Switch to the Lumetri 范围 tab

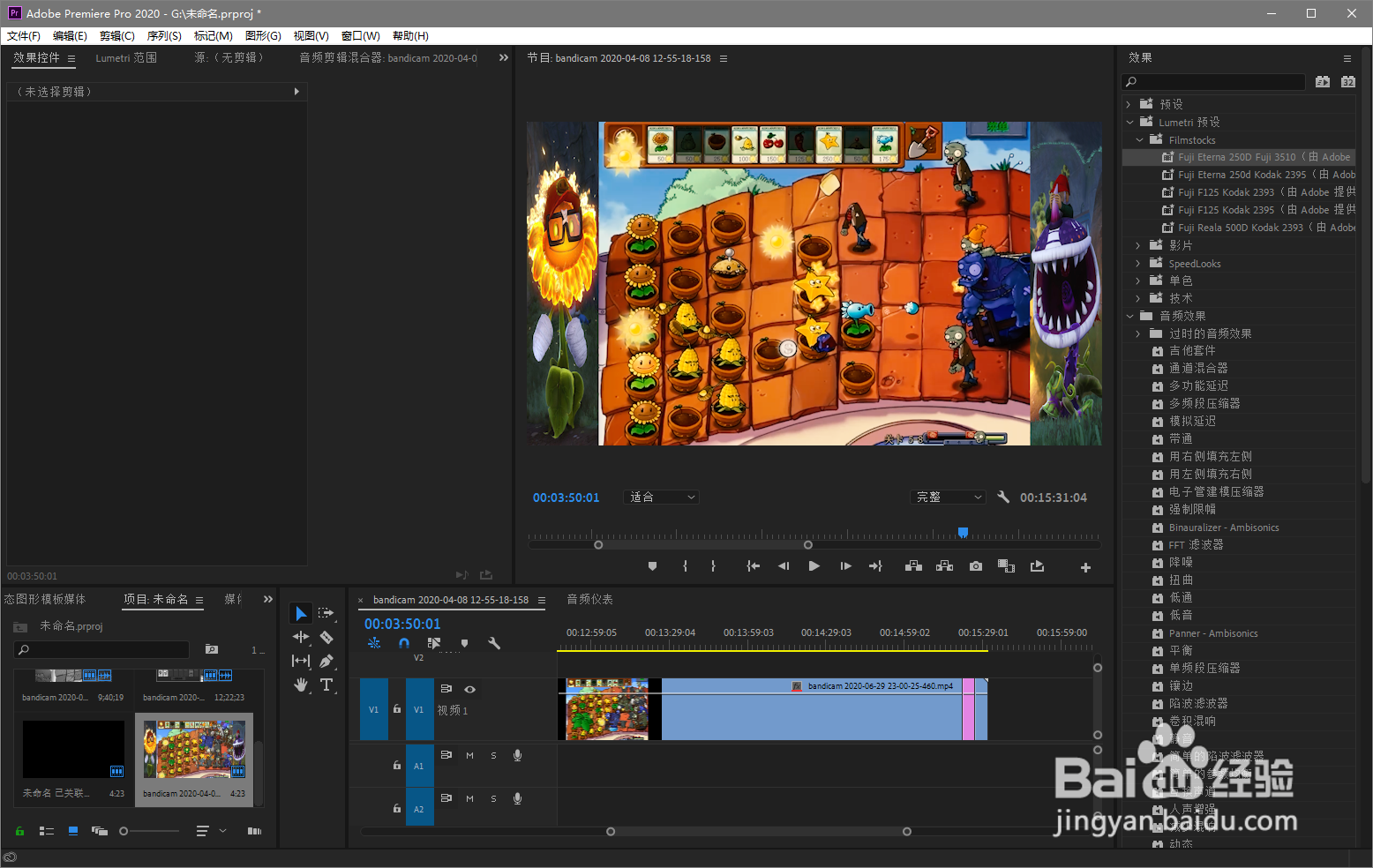pyautogui.click(x=126, y=57)
